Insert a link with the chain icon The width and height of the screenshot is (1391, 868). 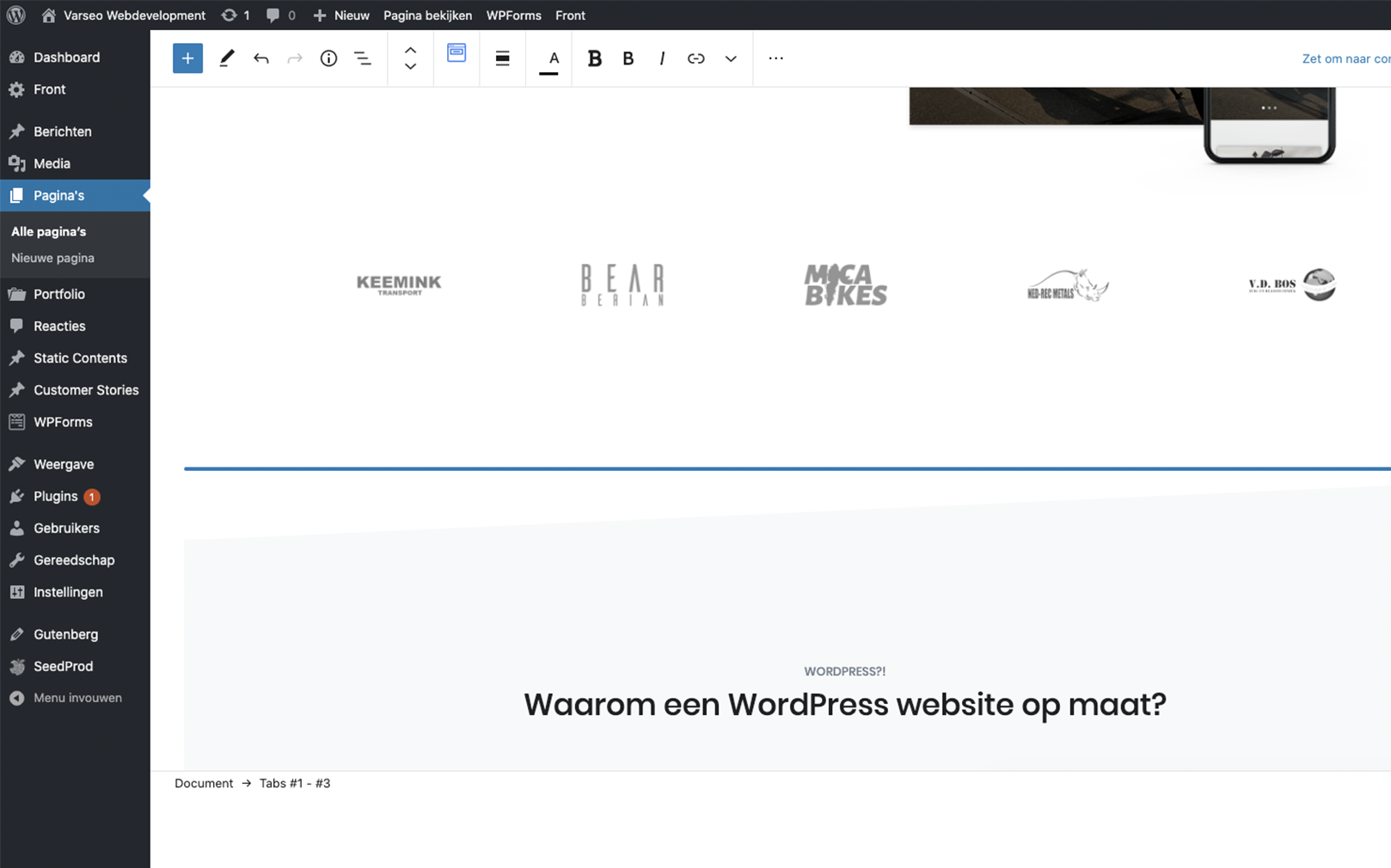[696, 58]
